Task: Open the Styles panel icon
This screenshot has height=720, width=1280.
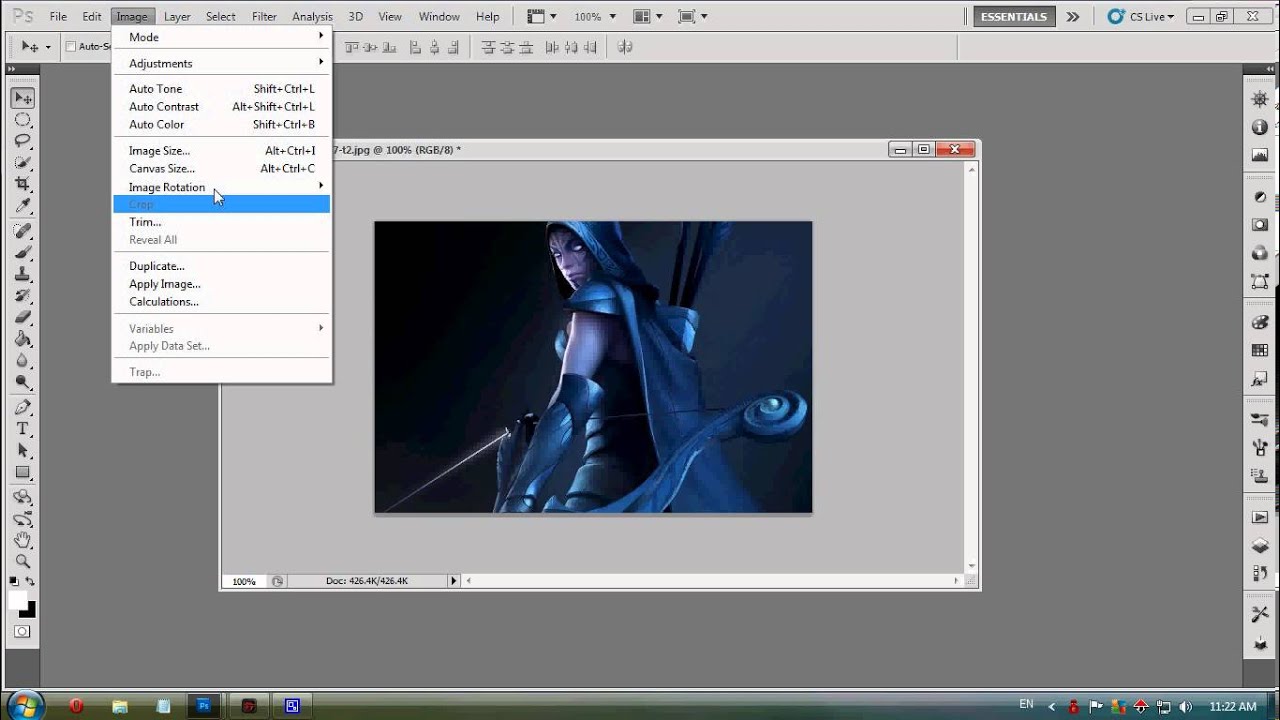Action: [1260, 379]
